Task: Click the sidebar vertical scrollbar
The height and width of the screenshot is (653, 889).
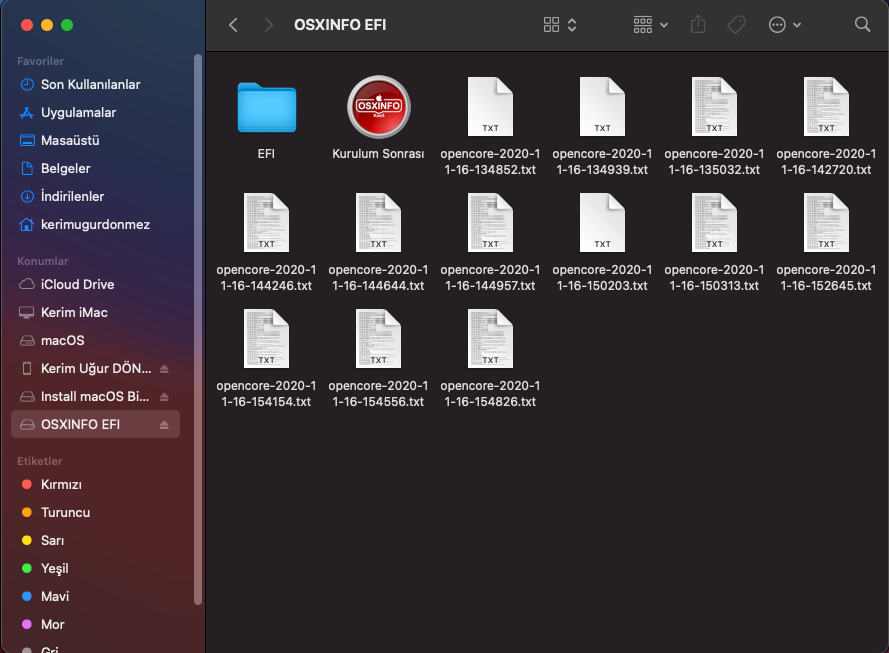Action: [x=198, y=330]
